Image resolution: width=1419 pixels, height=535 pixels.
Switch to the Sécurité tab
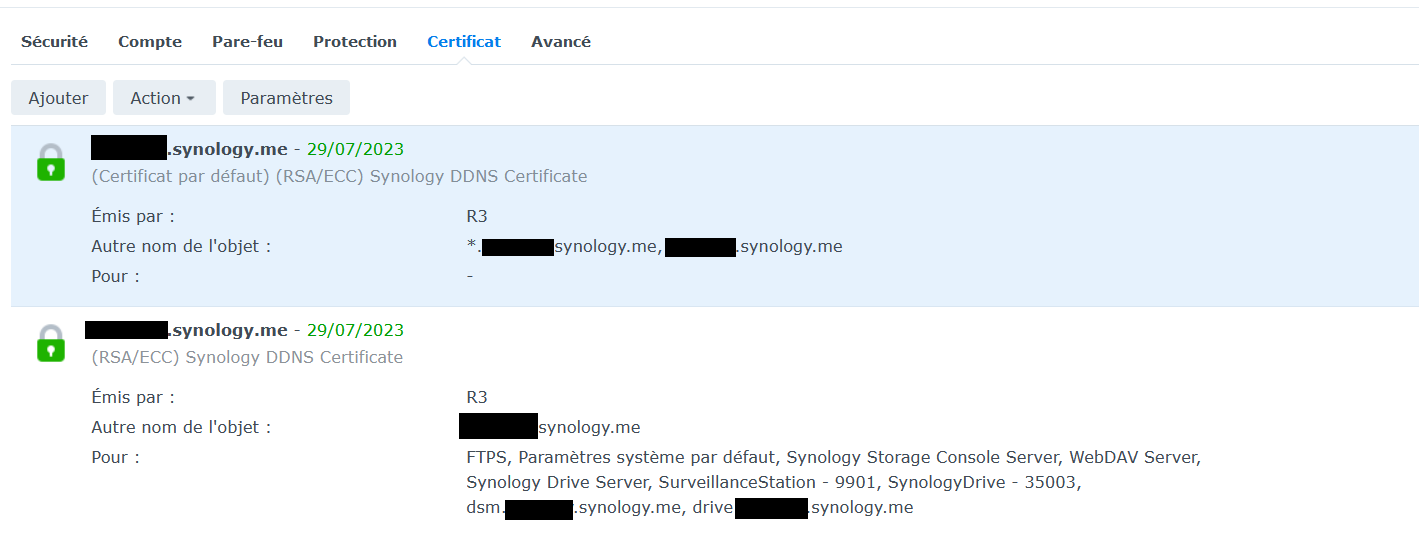pos(54,42)
